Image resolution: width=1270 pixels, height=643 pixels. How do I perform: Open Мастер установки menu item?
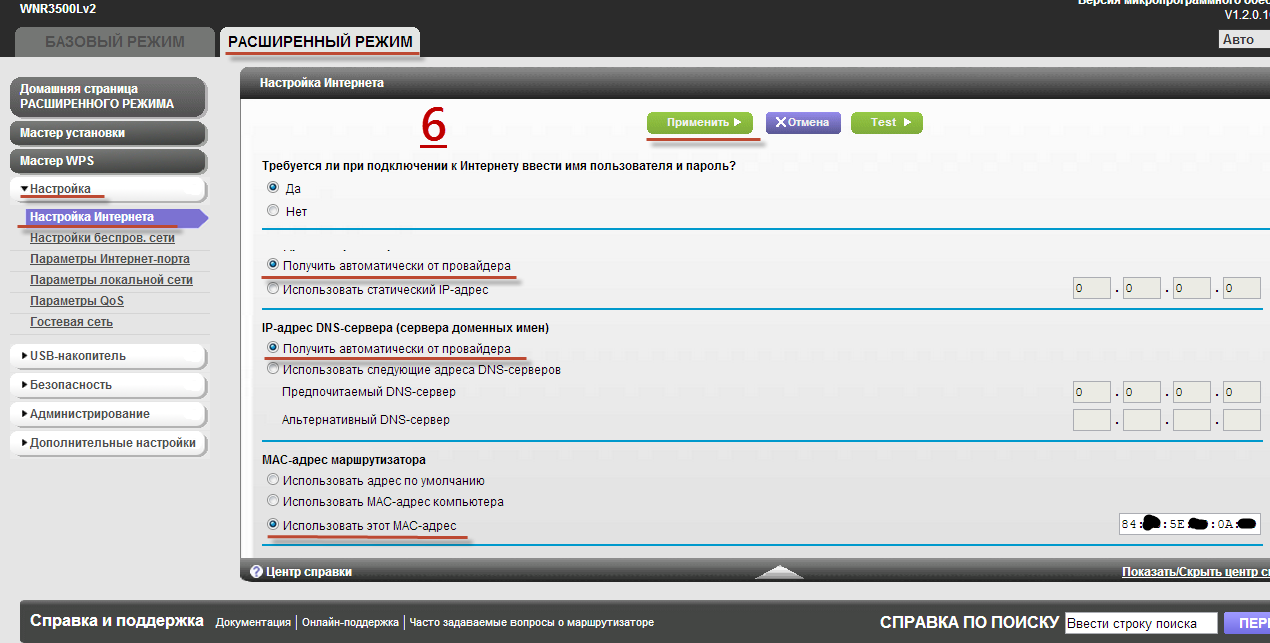tap(108, 133)
